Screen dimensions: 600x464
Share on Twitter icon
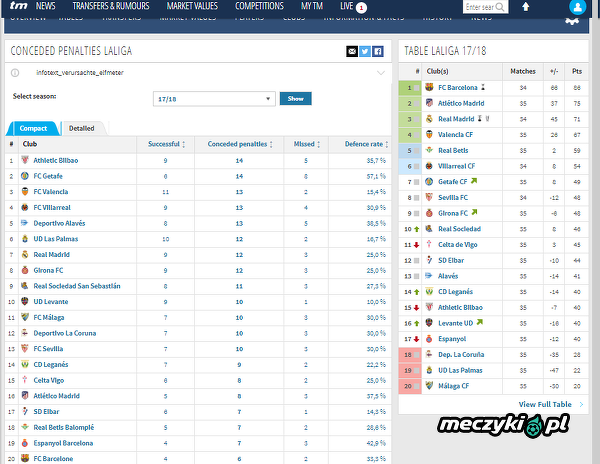pos(365,51)
